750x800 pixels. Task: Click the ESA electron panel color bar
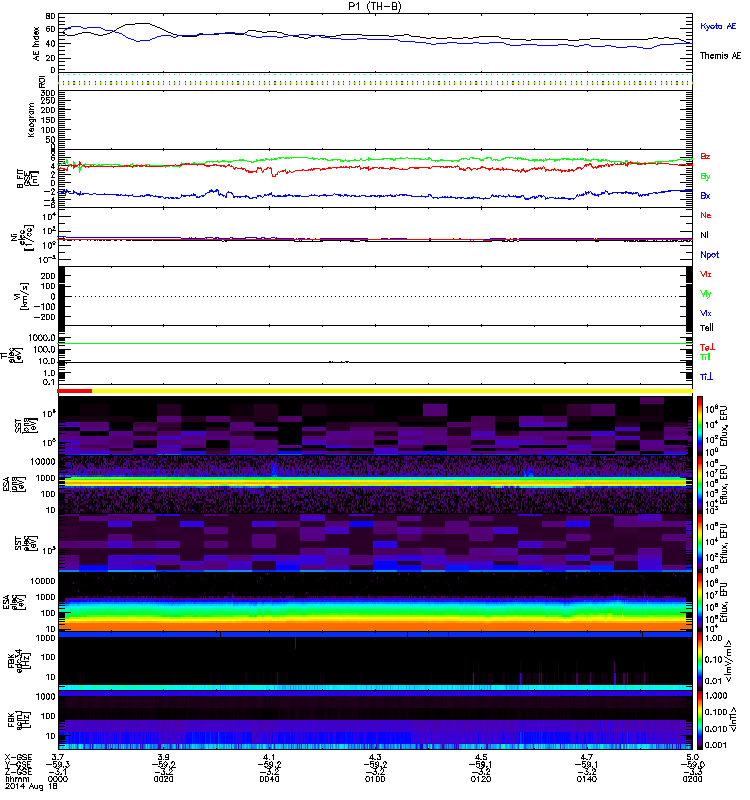700,603
